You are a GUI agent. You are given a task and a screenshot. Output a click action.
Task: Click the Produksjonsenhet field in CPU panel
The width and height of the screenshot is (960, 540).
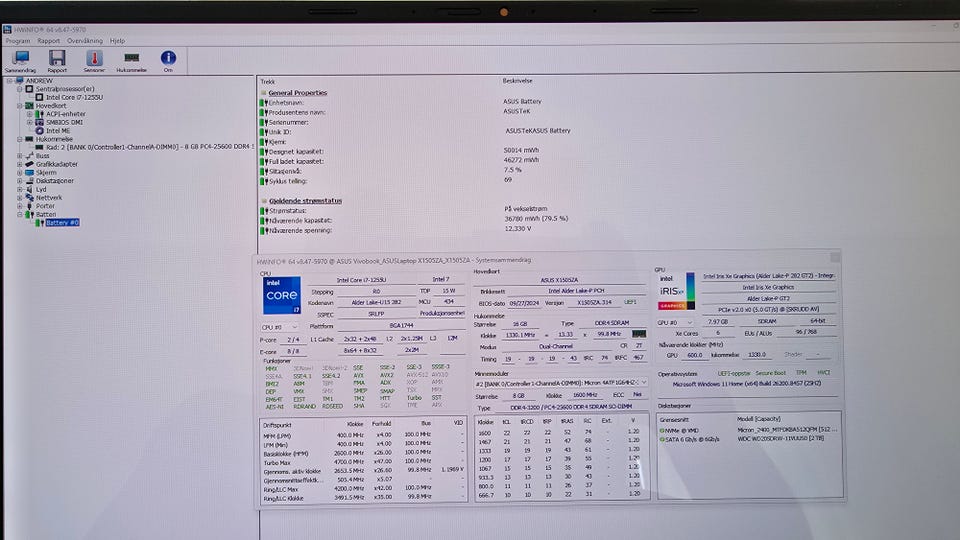[442, 313]
